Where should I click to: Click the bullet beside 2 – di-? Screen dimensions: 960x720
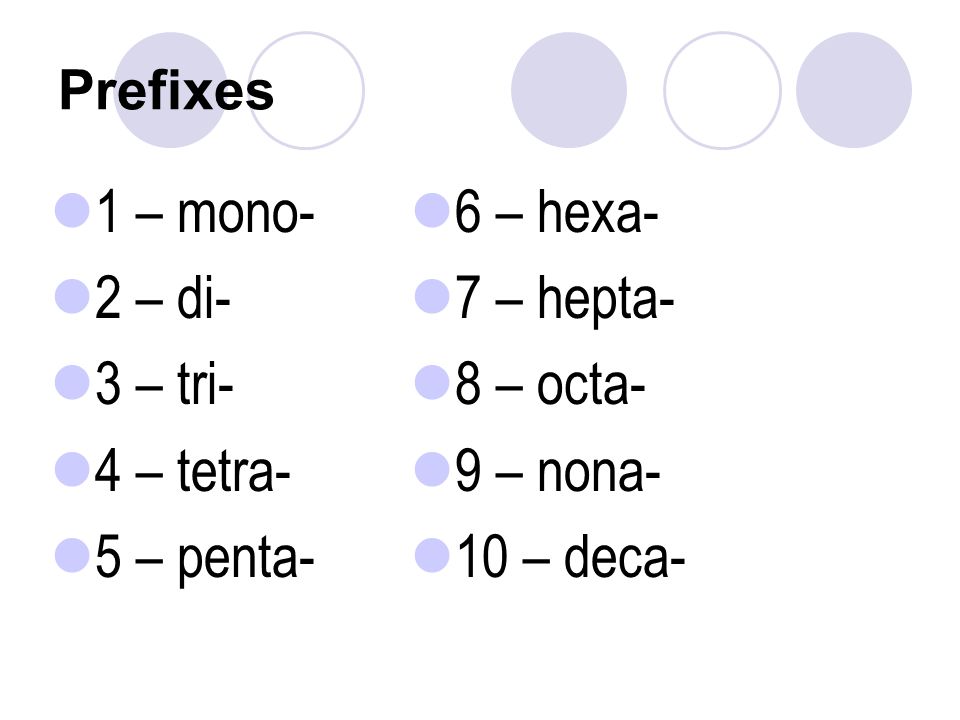pyautogui.click(x=72, y=296)
